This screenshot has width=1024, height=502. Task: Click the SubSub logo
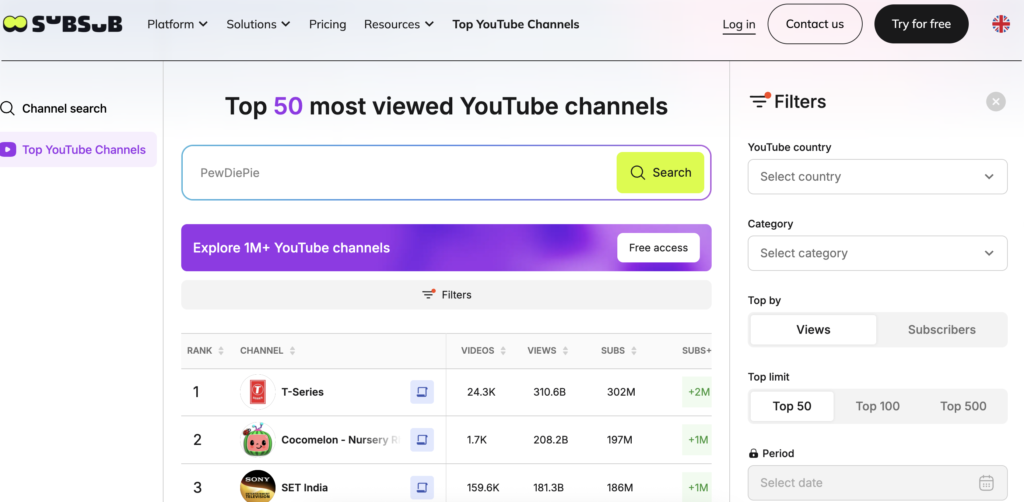[x=62, y=24]
